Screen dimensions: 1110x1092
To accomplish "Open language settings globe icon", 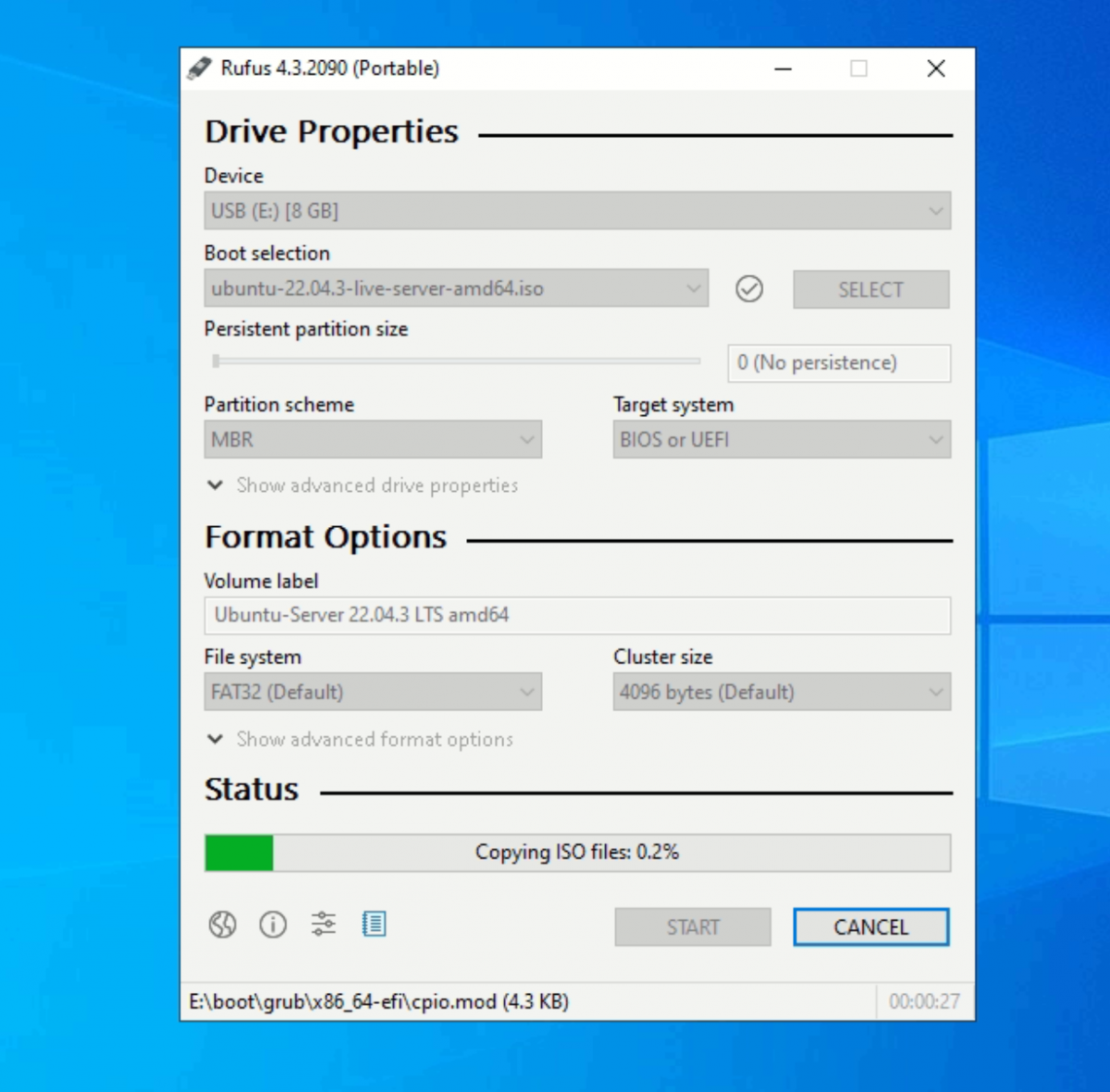I will click(222, 924).
